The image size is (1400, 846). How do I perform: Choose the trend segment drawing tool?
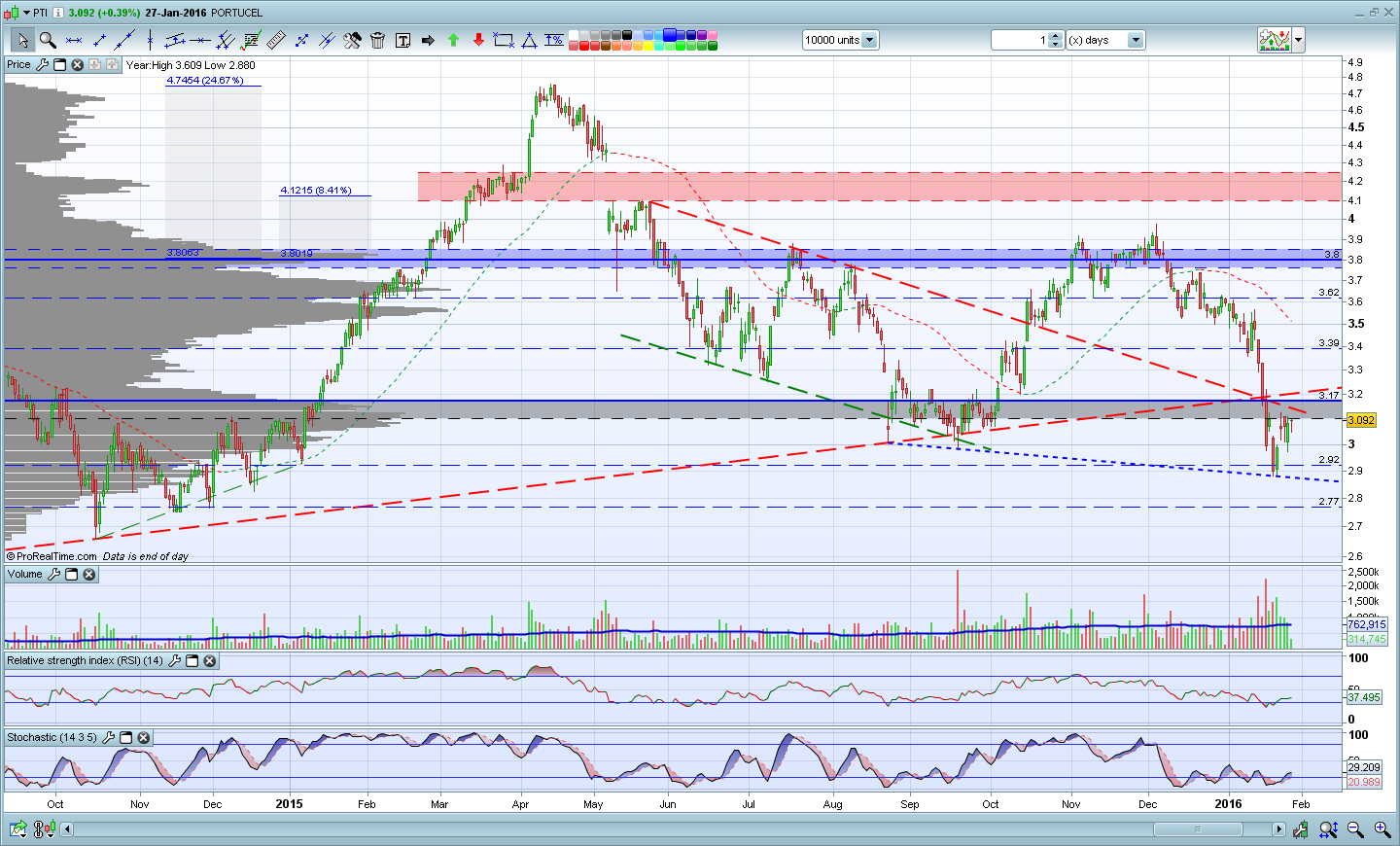pos(99,40)
